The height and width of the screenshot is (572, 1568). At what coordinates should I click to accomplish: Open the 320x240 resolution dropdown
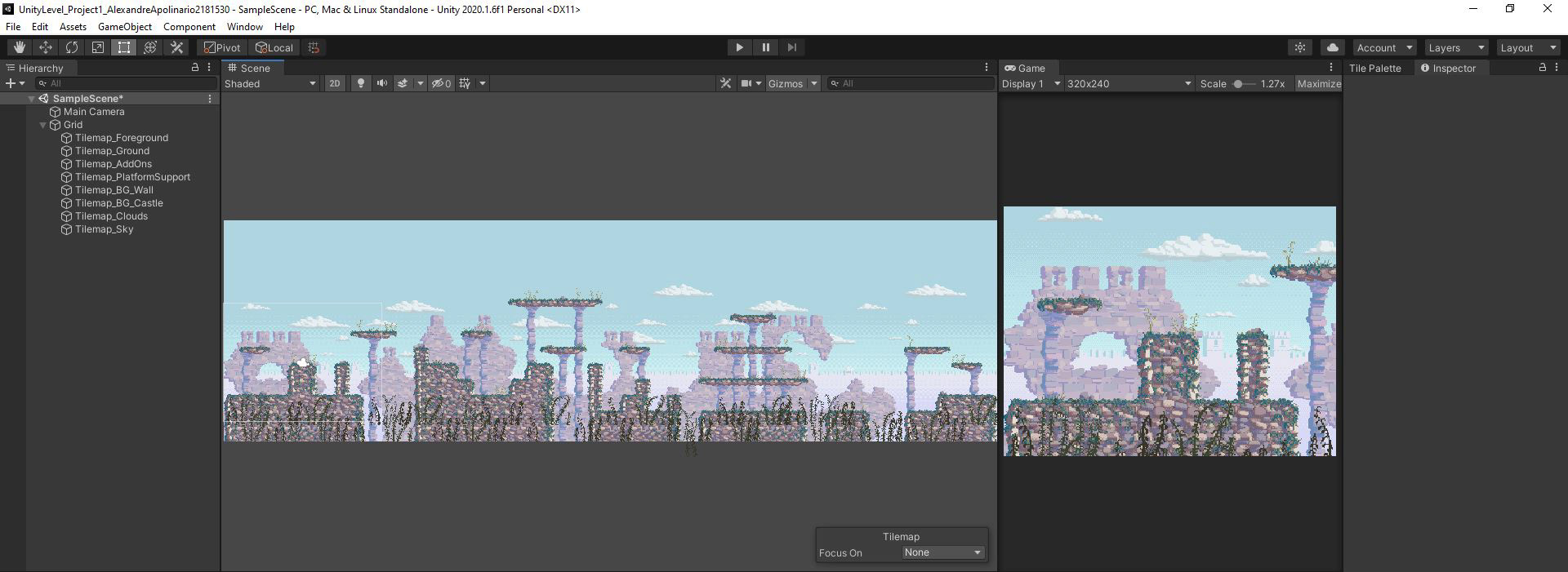point(1129,83)
